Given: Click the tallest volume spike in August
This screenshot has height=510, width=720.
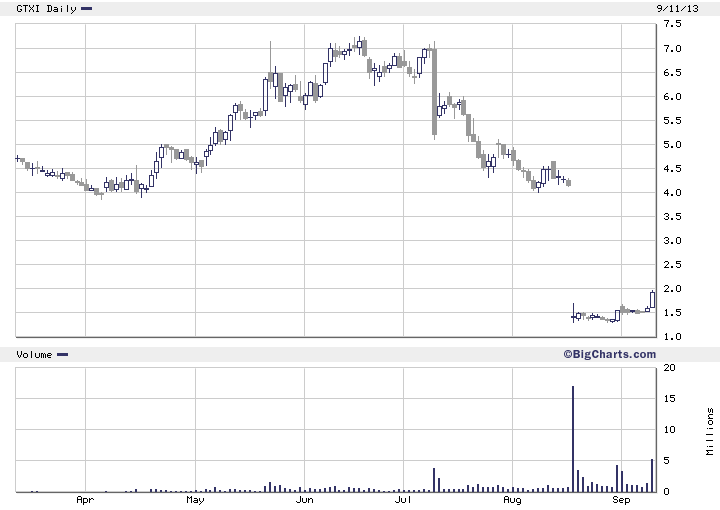Looking at the screenshot, I should tap(573, 439).
